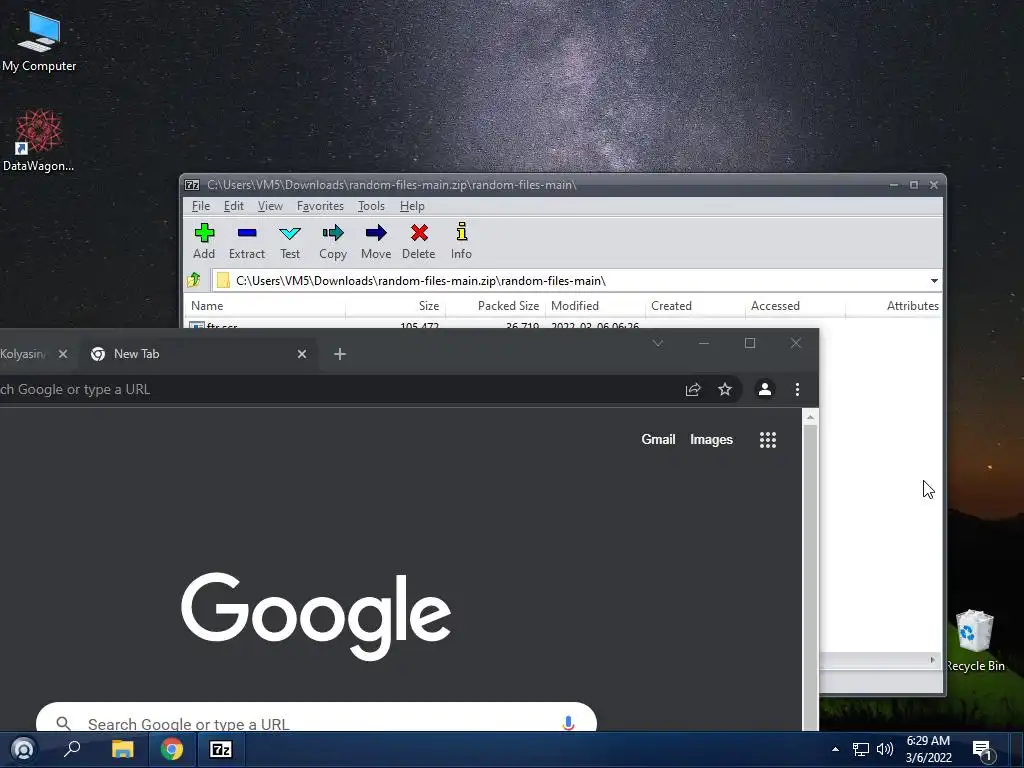Open network status tray icon
Image resolution: width=1024 pixels, height=768 pixels.
[861, 749]
